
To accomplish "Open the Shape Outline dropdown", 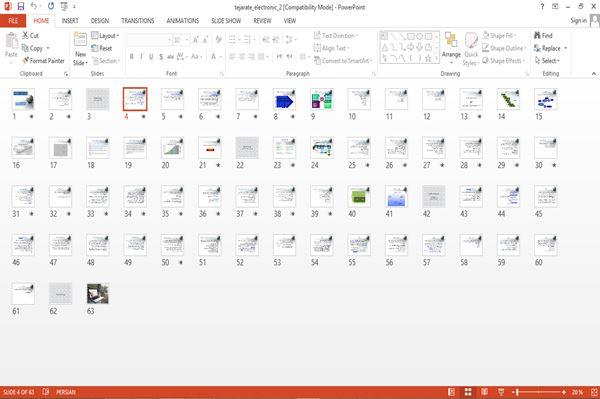I will click(x=504, y=48).
